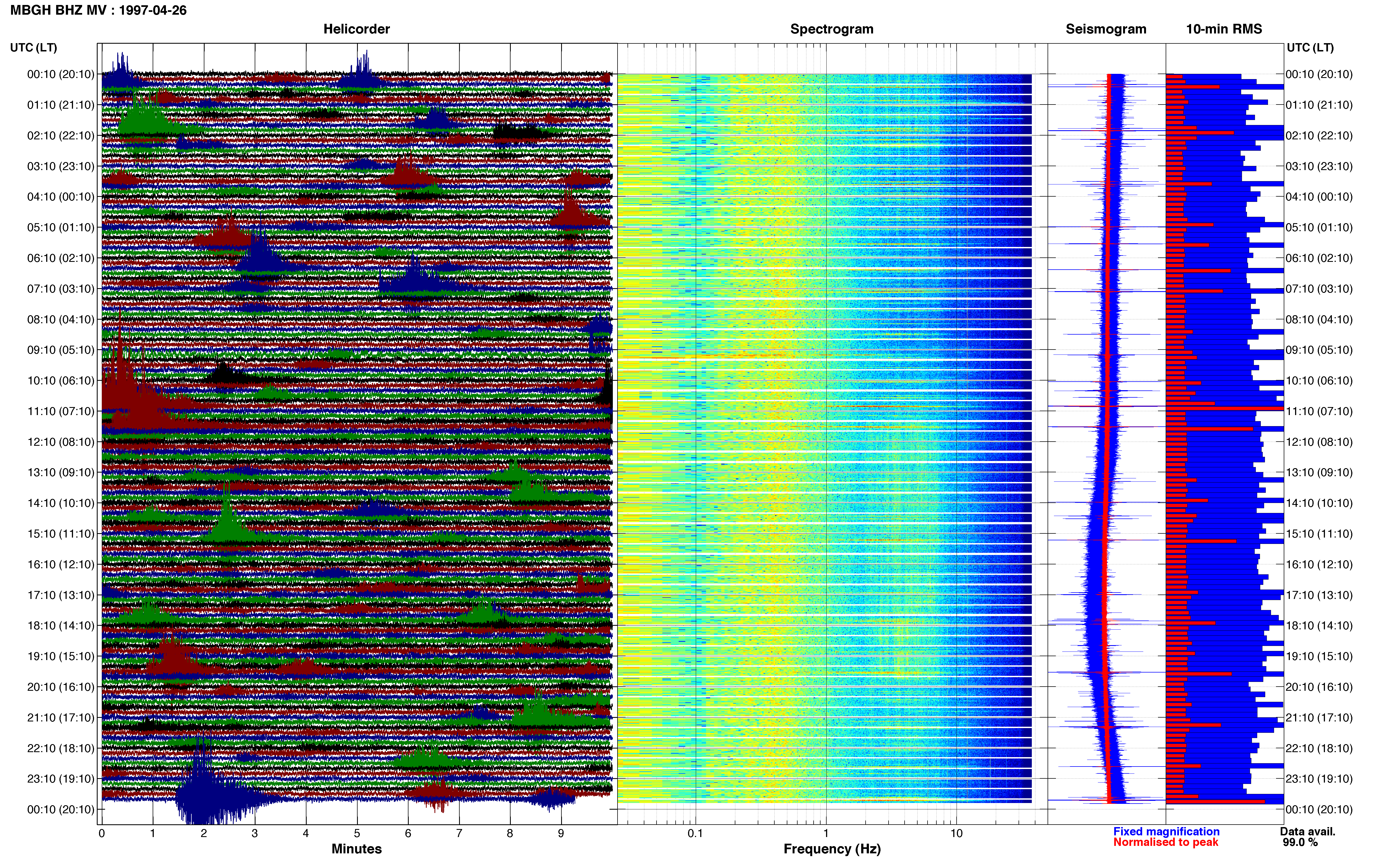
Task: Click the 'Frequency (Hz)' x-axis label
Action: [832, 849]
